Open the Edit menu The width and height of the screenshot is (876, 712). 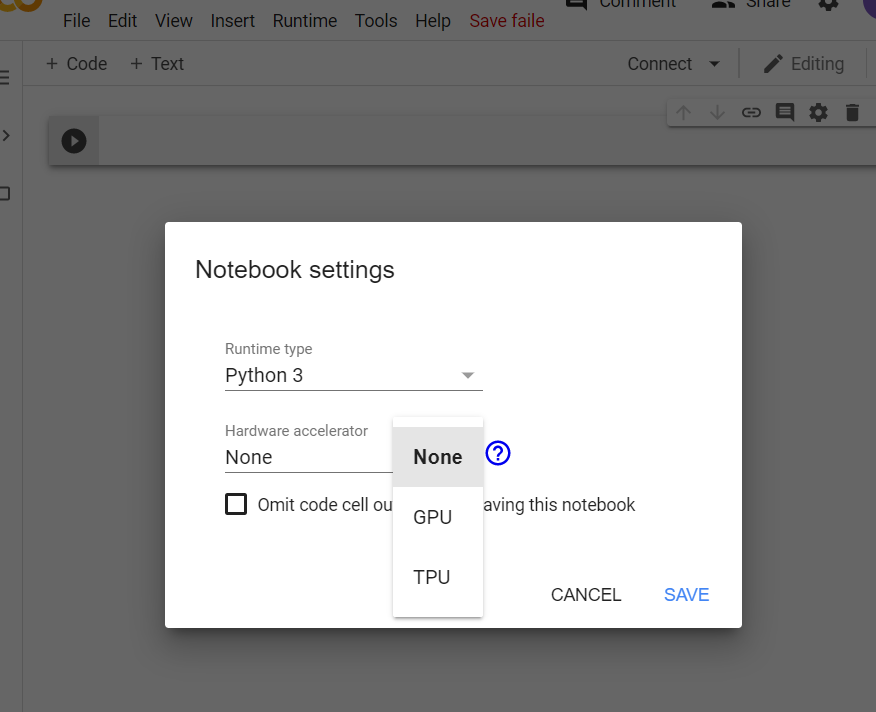point(122,21)
